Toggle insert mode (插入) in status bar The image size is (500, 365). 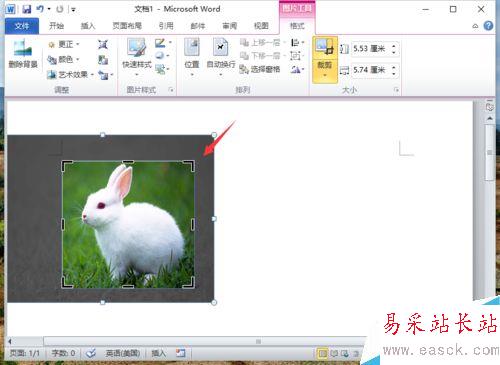tap(158, 353)
